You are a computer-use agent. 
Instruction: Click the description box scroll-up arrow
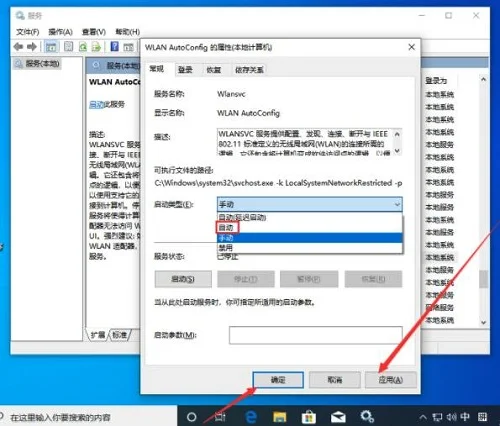(x=397, y=134)
